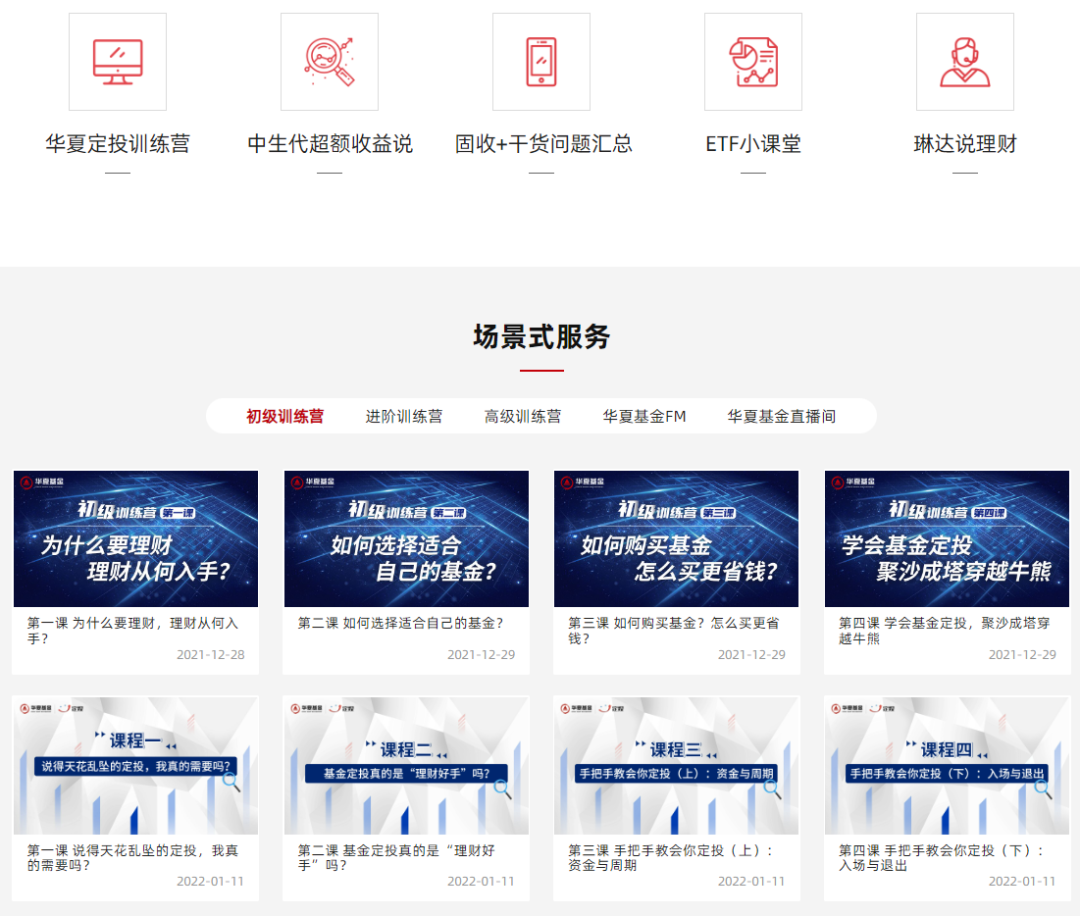Click the ETF小课堂 label
The image size is (1080, 916).
tap(753, 144)
